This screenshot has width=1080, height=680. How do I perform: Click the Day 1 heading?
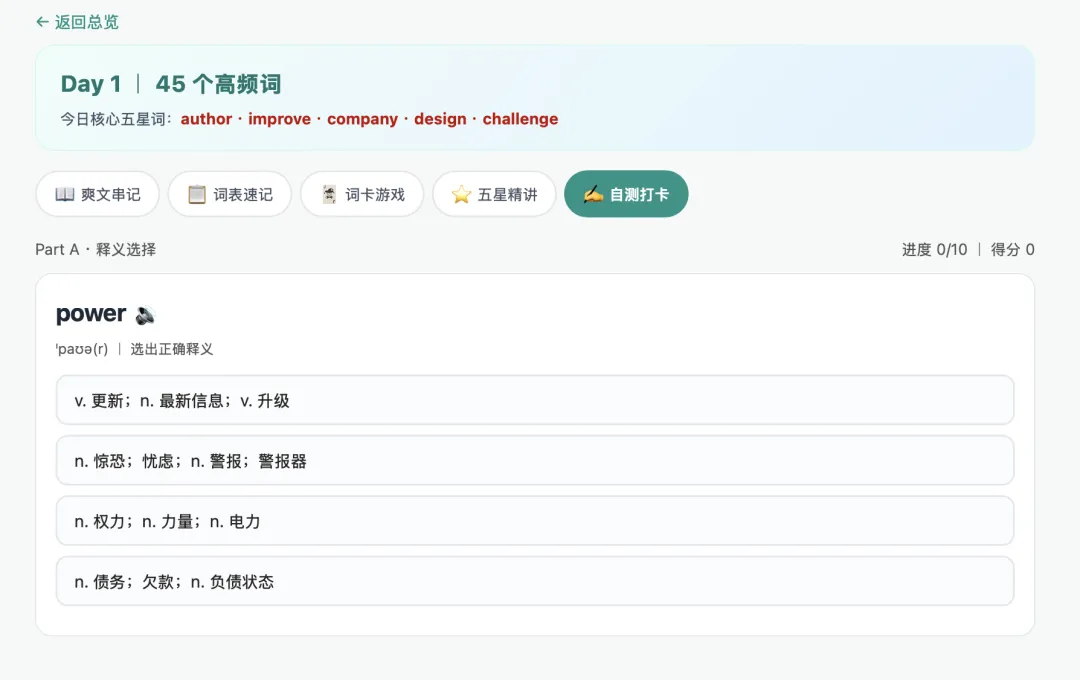(x=91, y=84)
